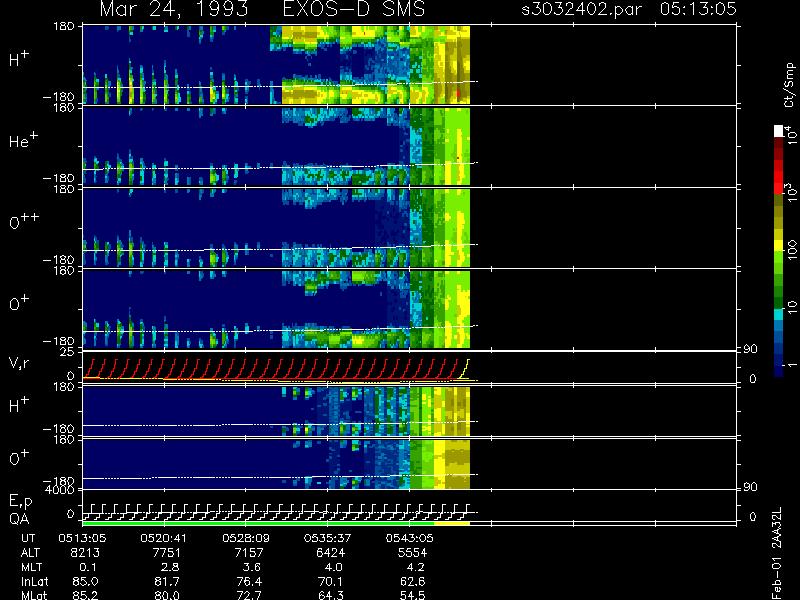Viewport: 800px width, 600px height.
Task: Click the 'Feb-01 2AA32L' vertical stamp
Action: tap(777, 553)
